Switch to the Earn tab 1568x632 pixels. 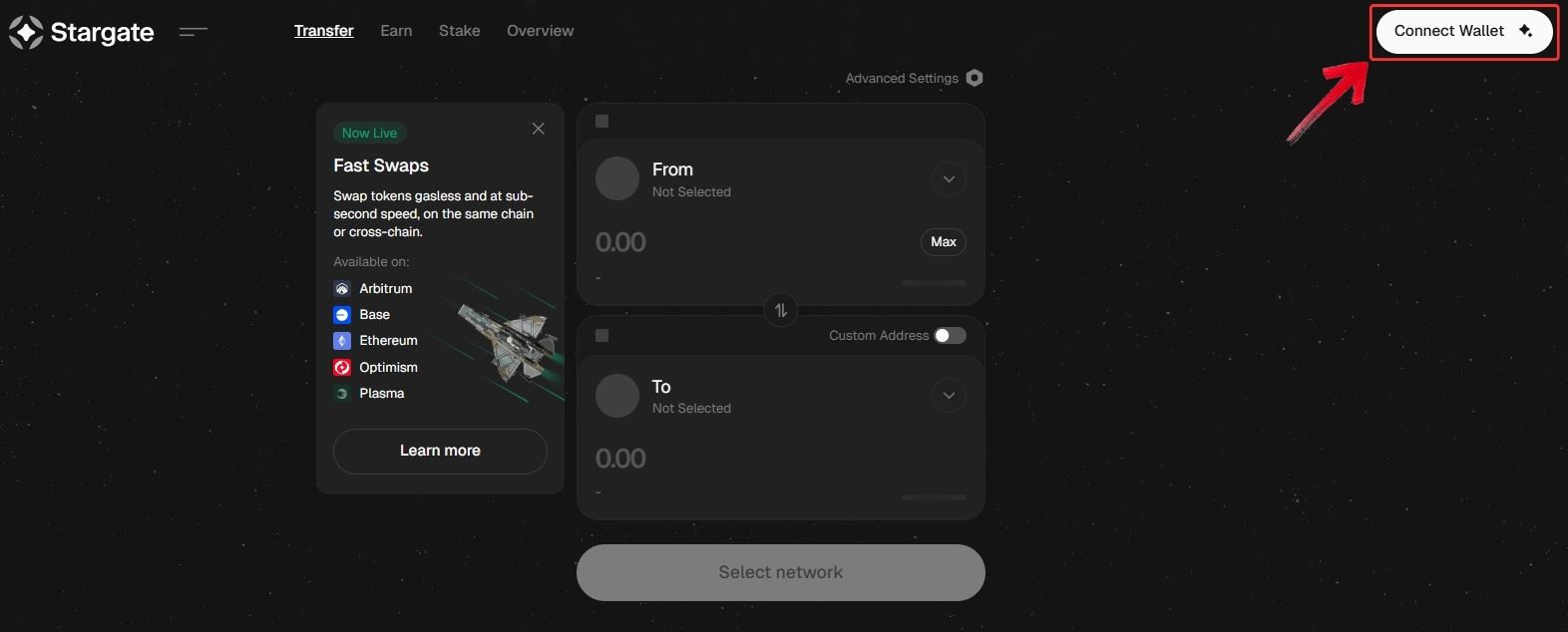coord(396,31)
